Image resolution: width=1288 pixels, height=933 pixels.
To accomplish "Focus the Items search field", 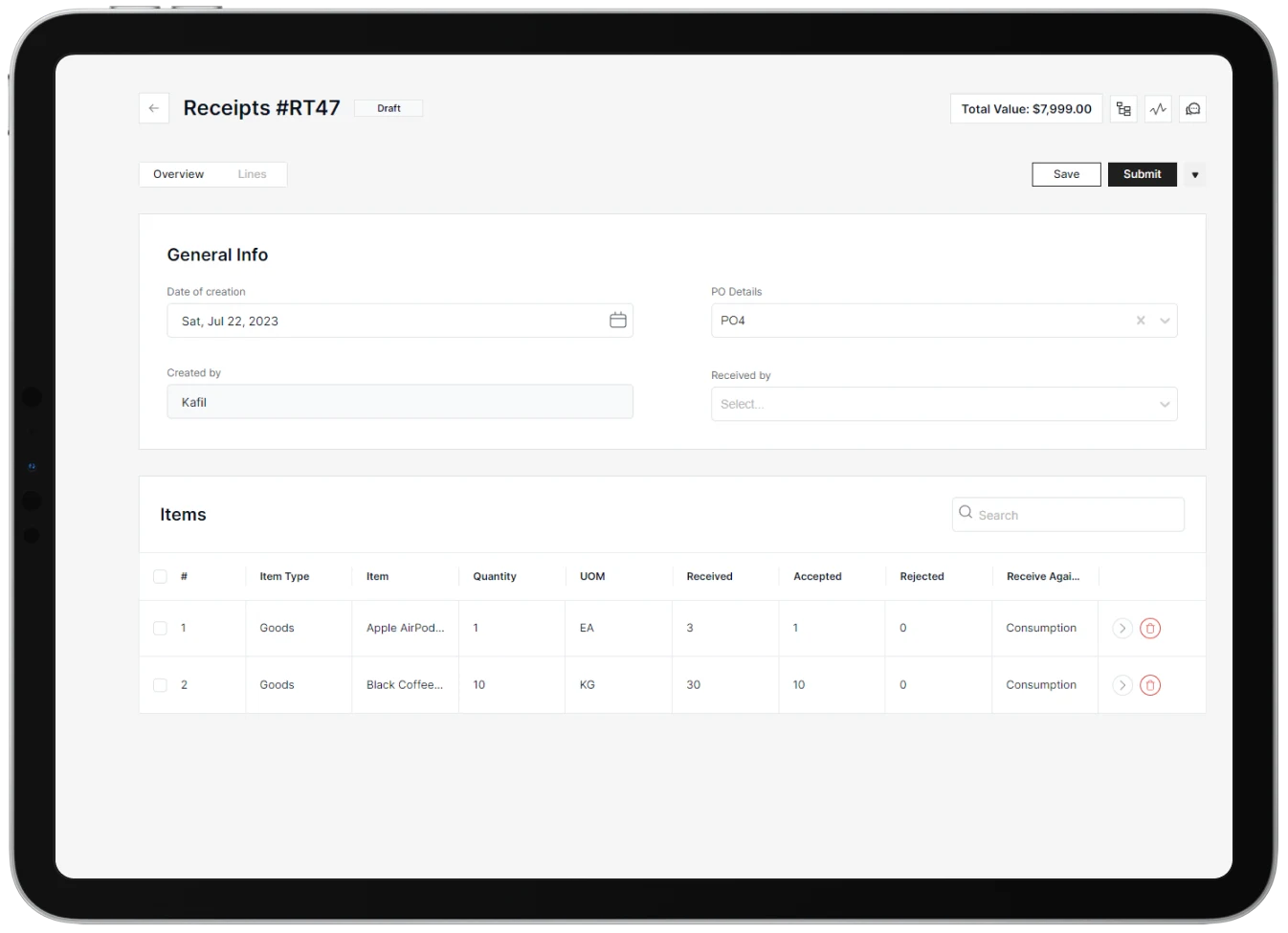I will coord(1068,515).
